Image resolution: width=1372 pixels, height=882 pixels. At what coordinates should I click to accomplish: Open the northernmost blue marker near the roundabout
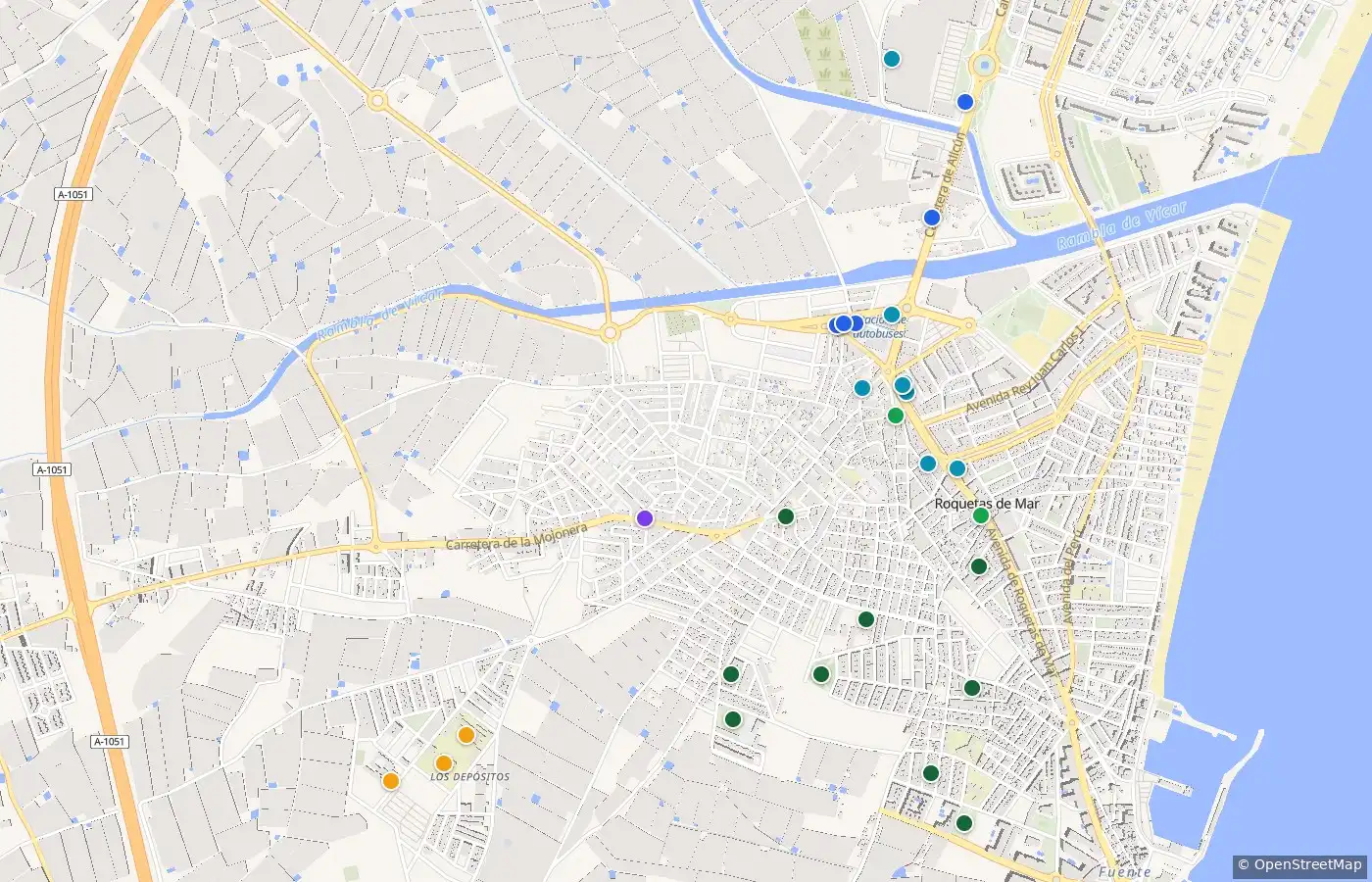965,102
